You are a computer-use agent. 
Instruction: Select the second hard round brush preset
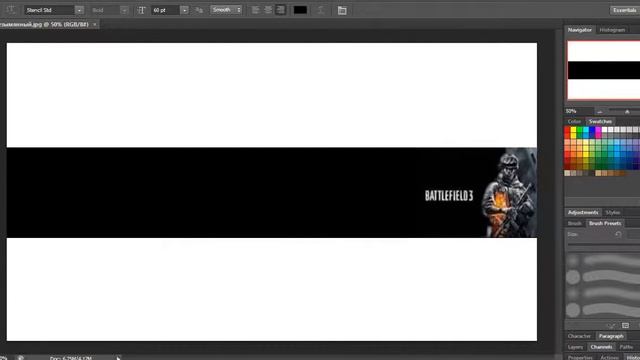tap(603, 277)
